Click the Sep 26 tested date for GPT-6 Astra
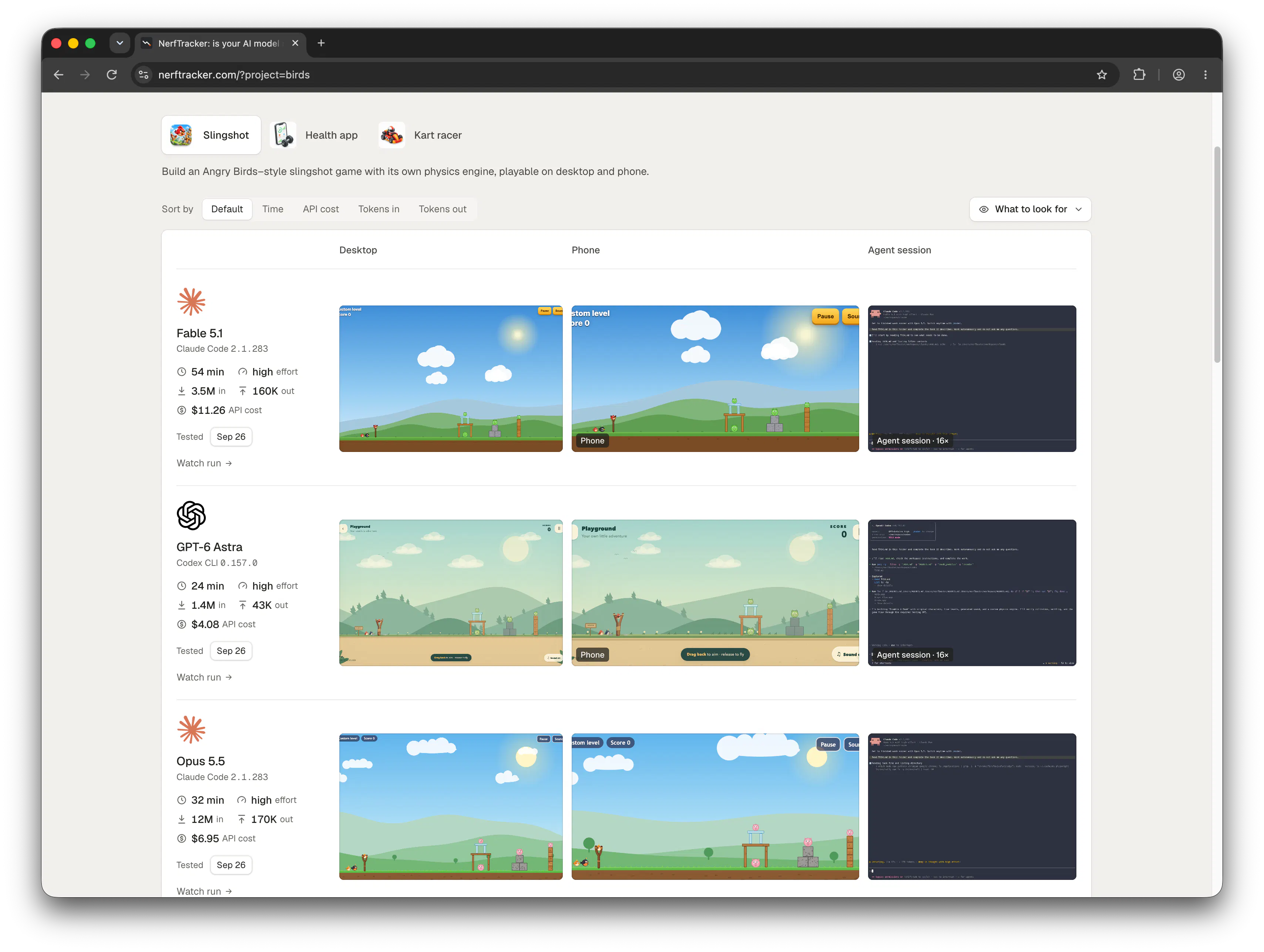This screenshot has height=952, width=1264. [231, 651]
